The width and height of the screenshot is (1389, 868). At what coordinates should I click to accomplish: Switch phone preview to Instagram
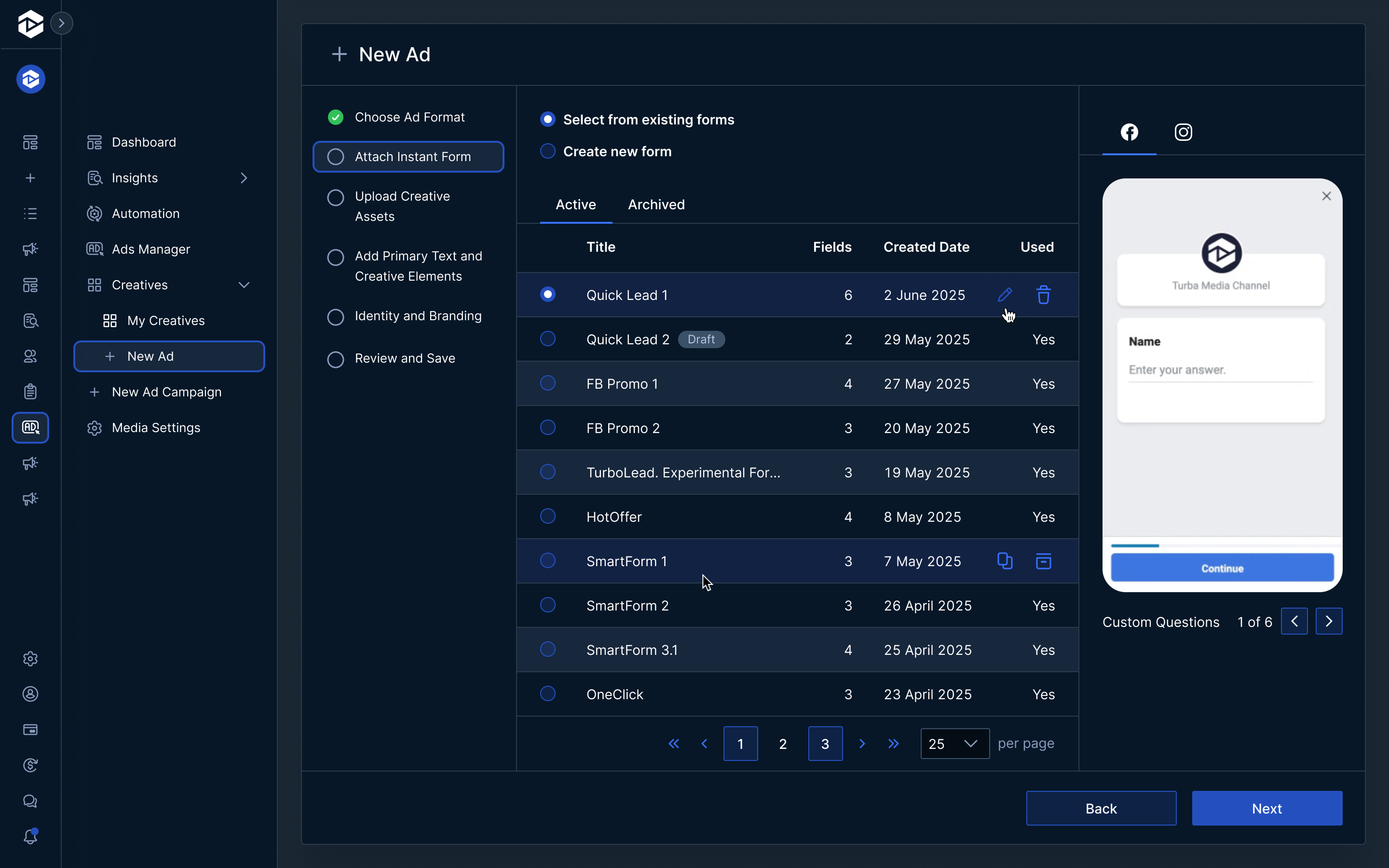(1184, 132)
